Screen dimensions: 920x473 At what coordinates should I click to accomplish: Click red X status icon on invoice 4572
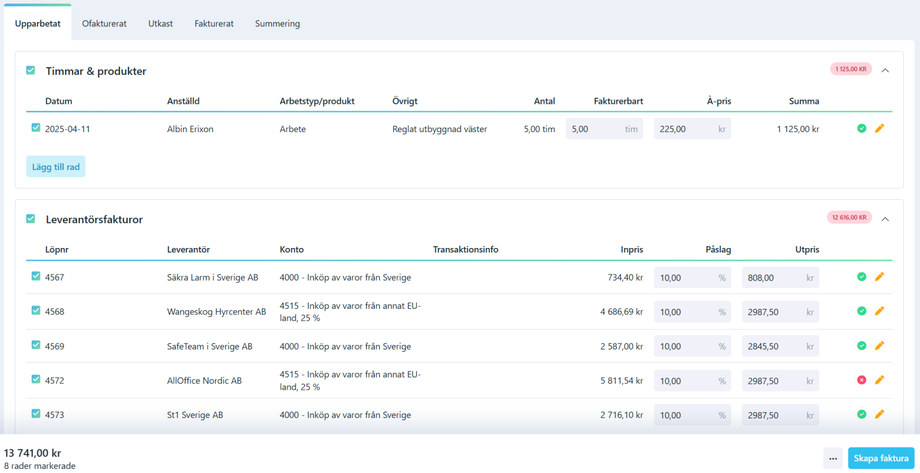pos(861,380)
